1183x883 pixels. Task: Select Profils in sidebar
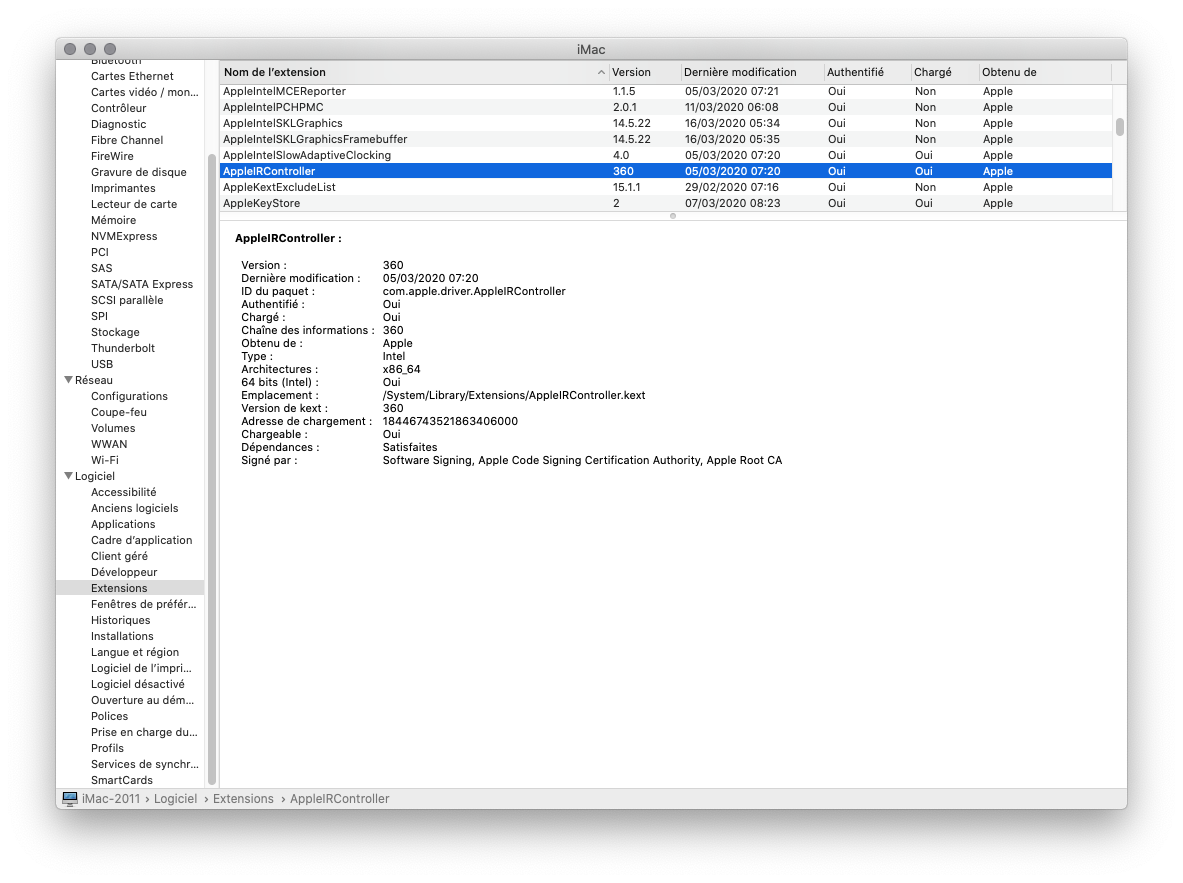point(107,748)
